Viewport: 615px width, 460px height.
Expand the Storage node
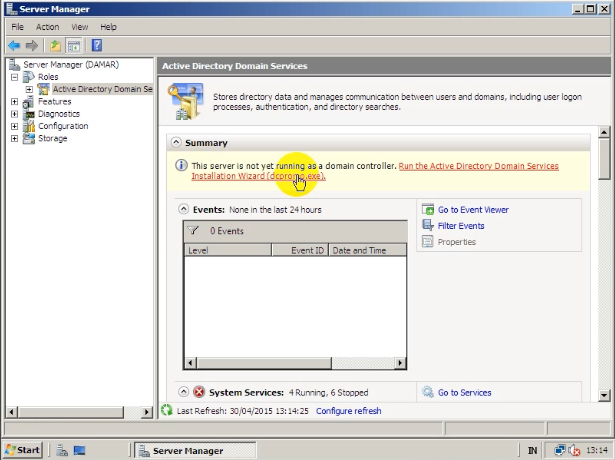[15, 138]
